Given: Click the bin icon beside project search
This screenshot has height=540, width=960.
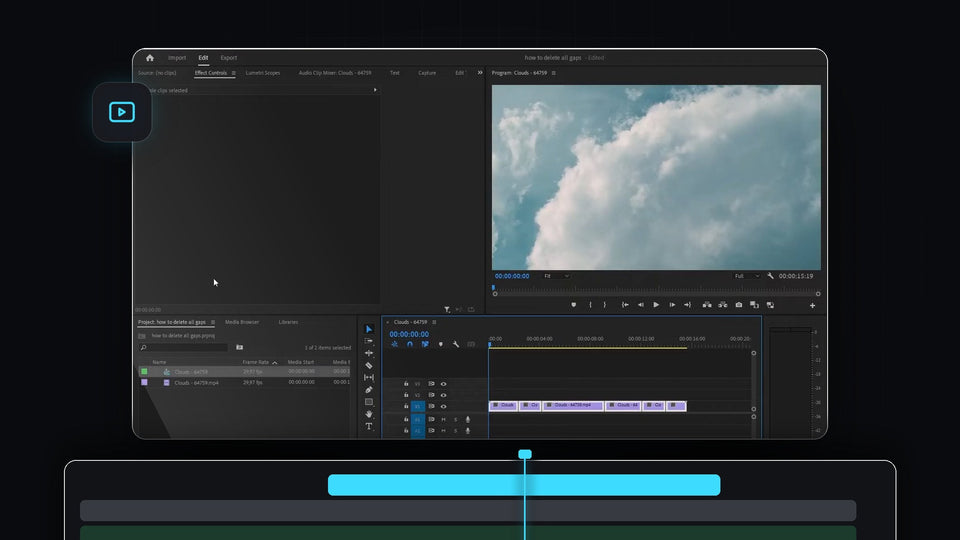Looking at the screenshot, I should (239, 347).
